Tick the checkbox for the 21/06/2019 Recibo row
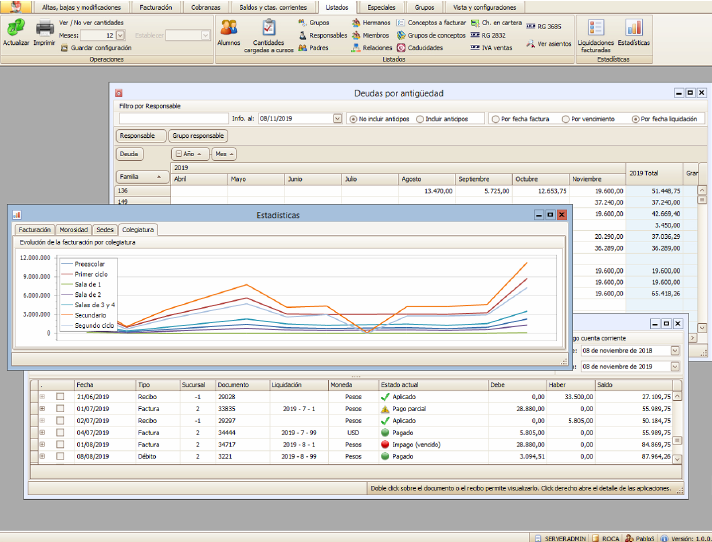This screenshot has height=542, width=712. (x=59, y=397)
